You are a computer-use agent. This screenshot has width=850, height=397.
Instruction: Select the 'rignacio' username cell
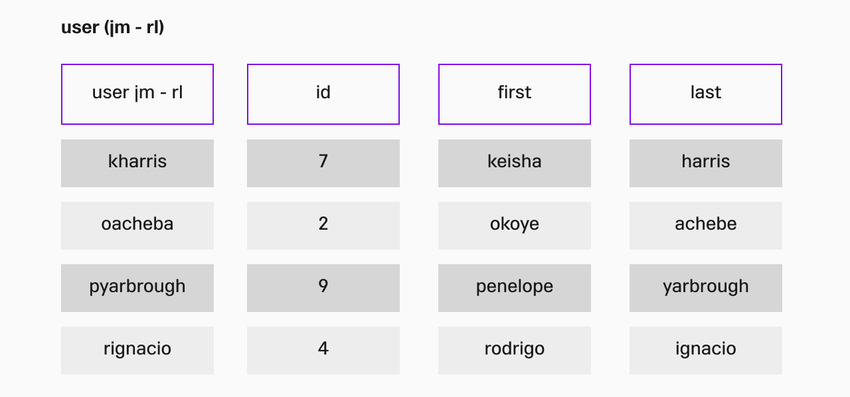pos(137,350)
